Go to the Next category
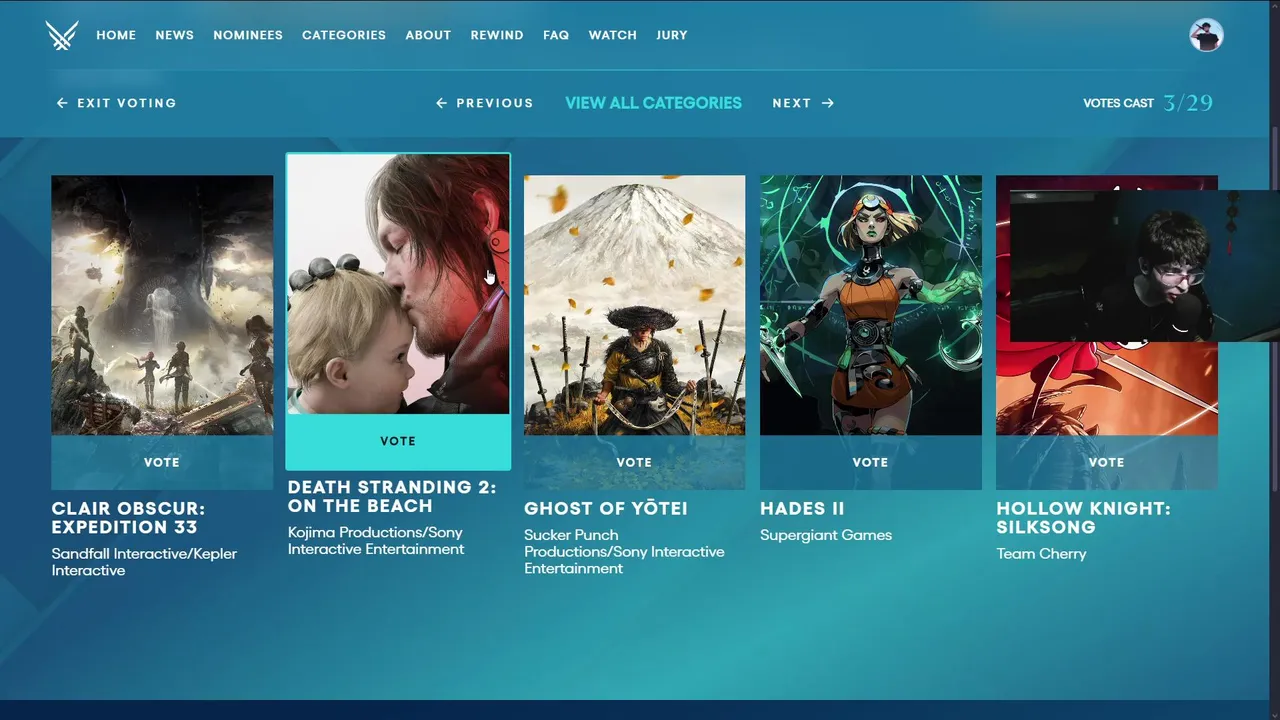Viewport: 1280px width, 720px height. (803, 103)
